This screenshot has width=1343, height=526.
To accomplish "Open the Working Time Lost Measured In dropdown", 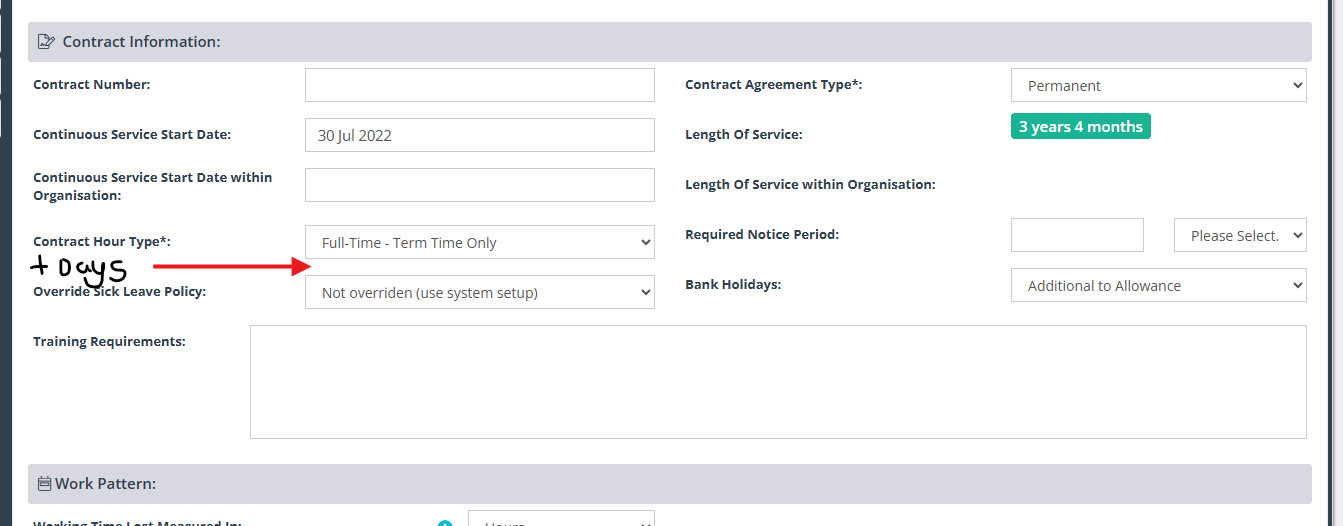I will [x=560, y=521].
